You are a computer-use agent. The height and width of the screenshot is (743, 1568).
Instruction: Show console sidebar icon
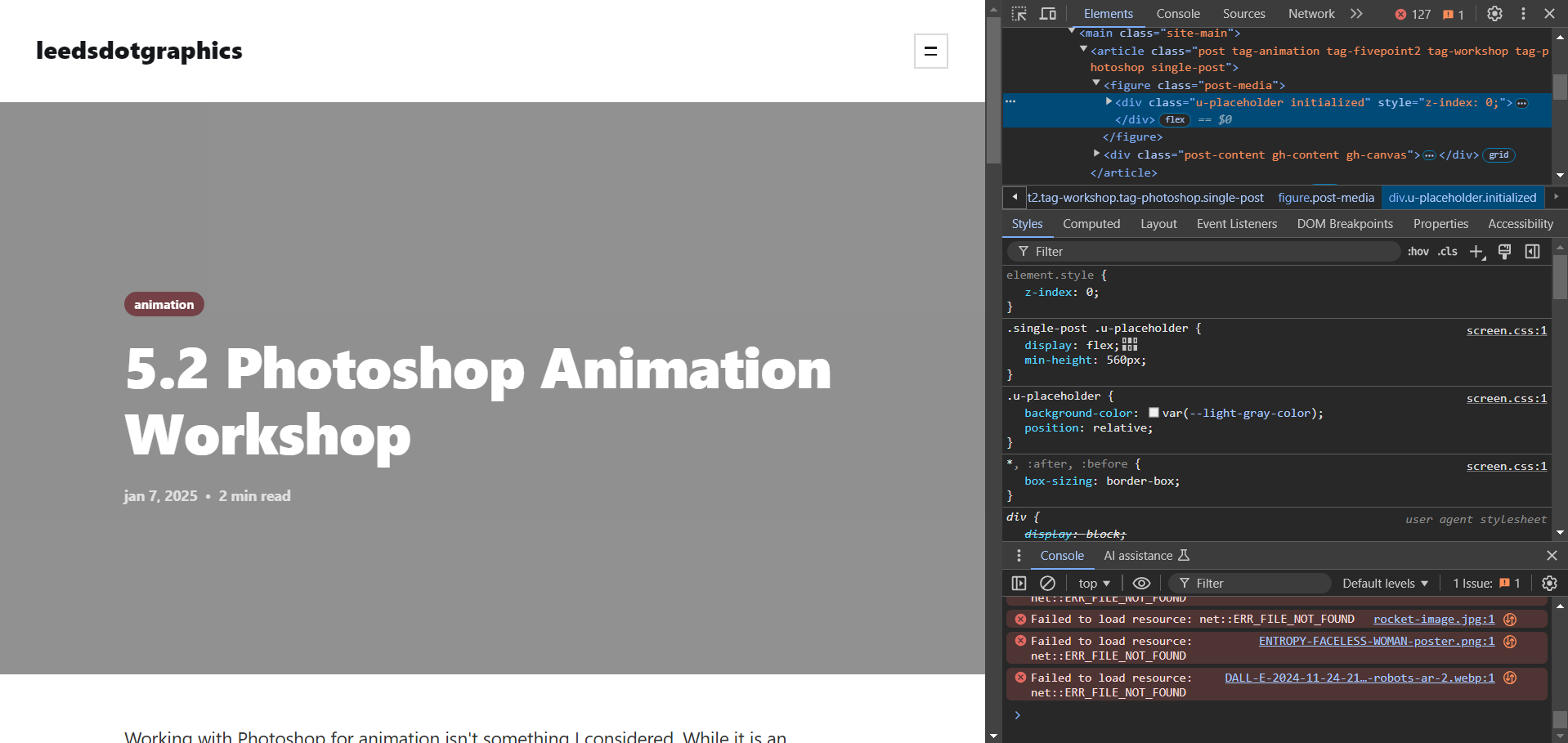1019,584
